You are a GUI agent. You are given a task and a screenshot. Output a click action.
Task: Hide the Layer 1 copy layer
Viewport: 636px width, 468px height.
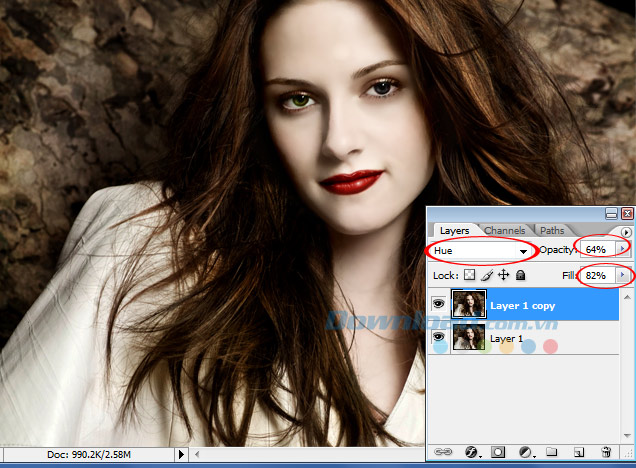(x=438, y=304)
